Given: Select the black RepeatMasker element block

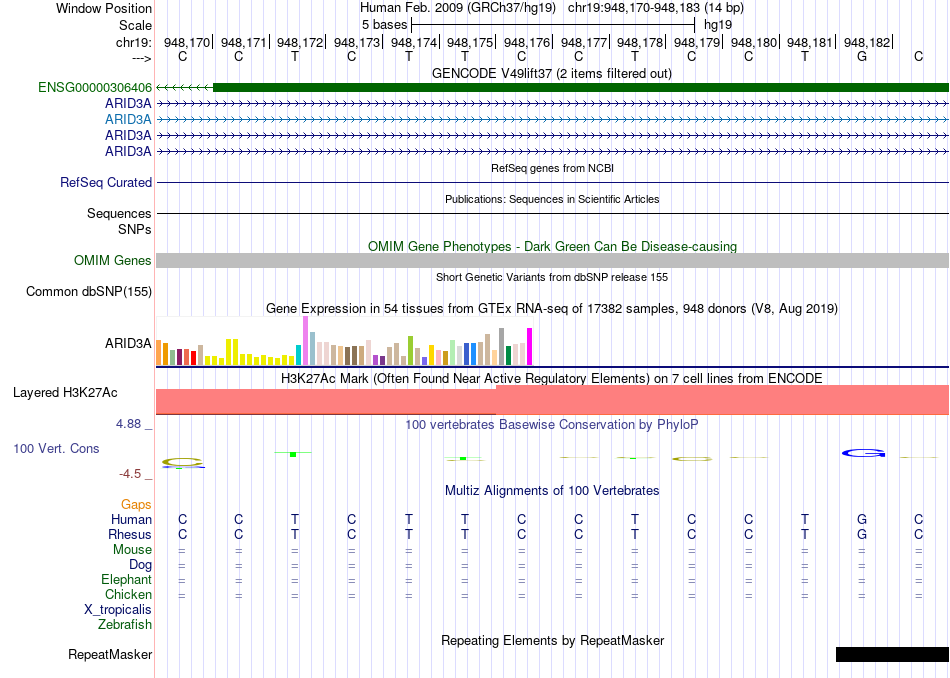Looking at the screenshot, I should [892, 654].
